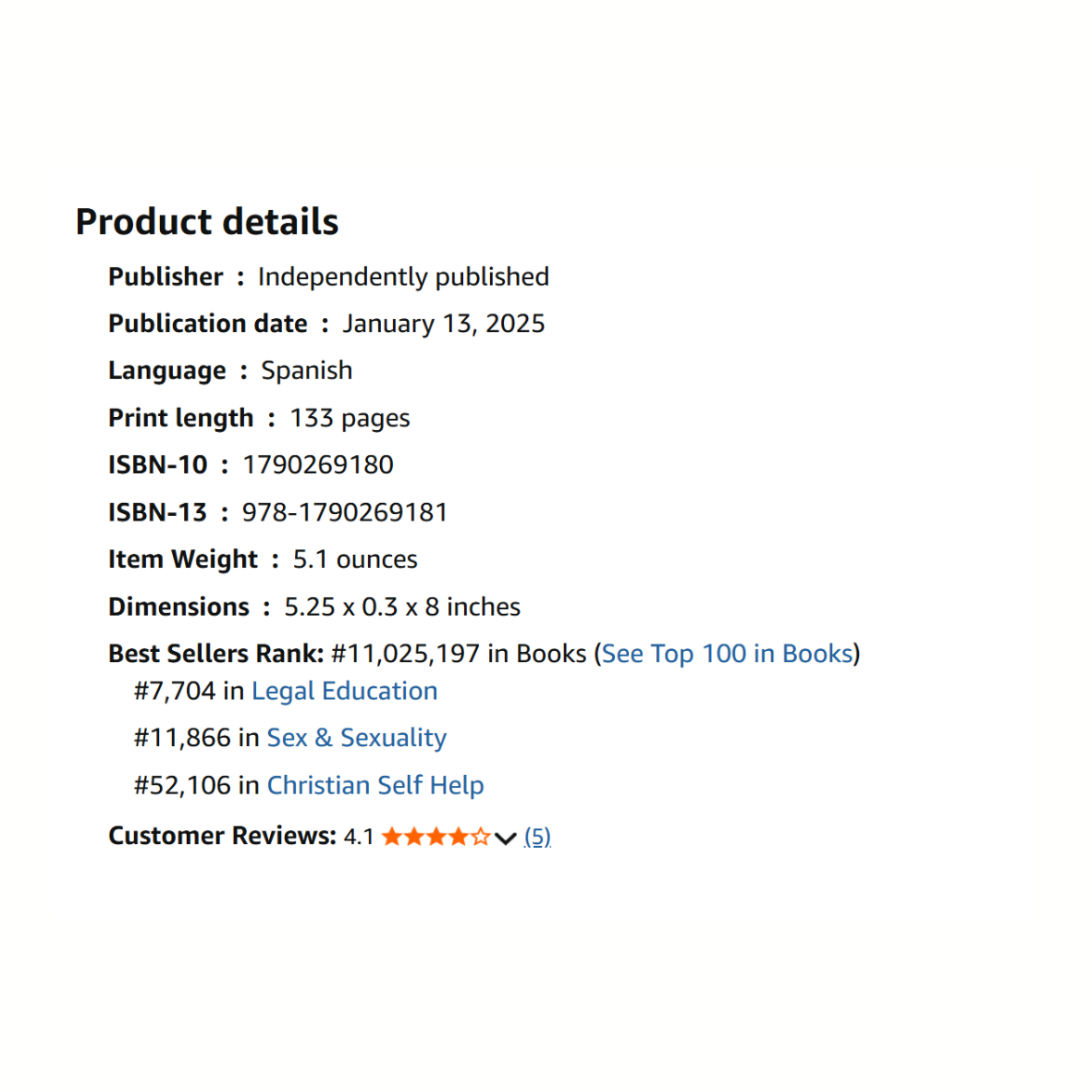Click the Customer Reviews label
The height and width of the screenshot is (1092, 1092).
[x=222, y=836]
